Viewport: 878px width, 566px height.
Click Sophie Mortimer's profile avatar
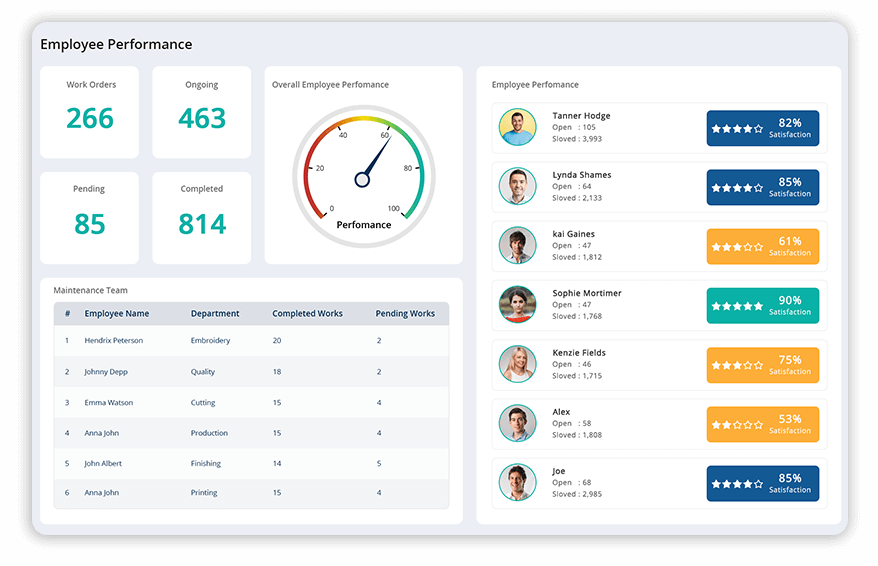click(x=517, y=305)
